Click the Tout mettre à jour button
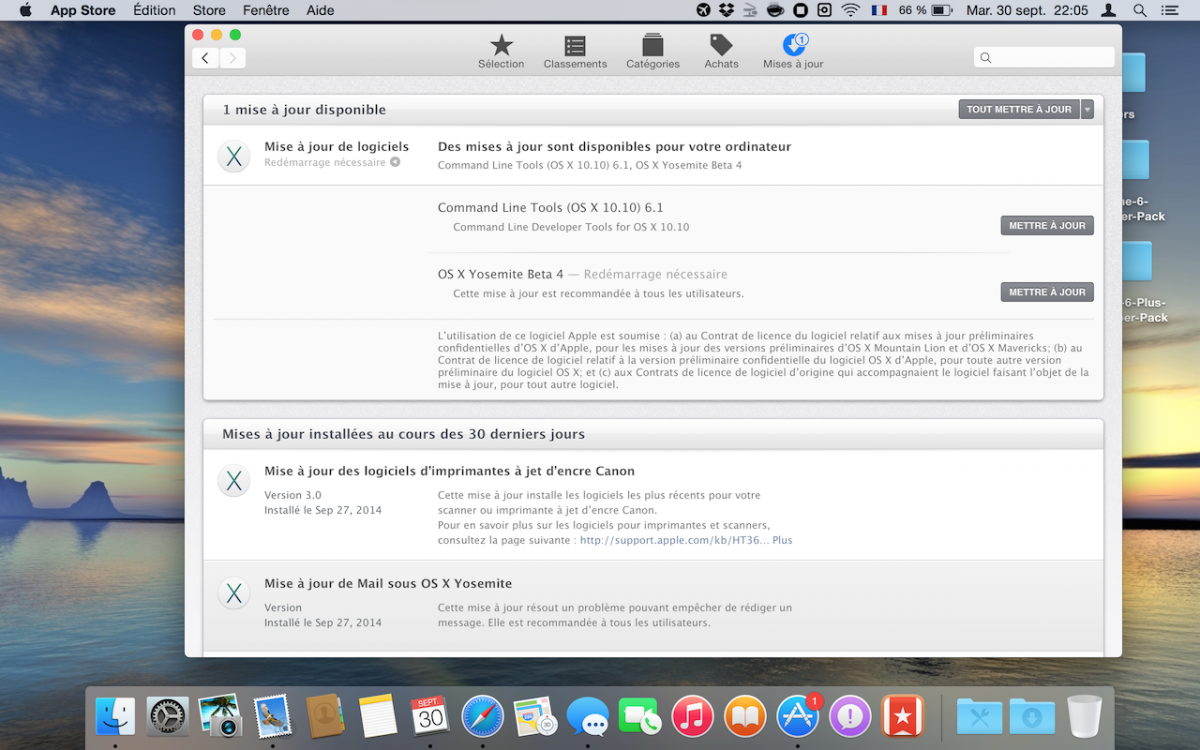1200x750 pixels. point(1019,109)
